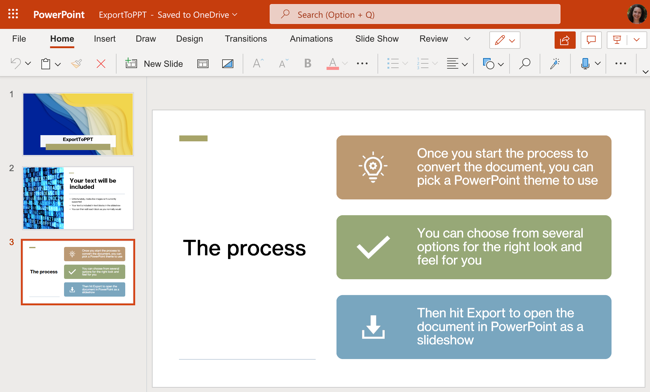The width and height of the screenshot is (650, 392).
Task: Select the tan box about picking a PowerPoint theme
Action: pyautogui.click(x=474, y=167)
